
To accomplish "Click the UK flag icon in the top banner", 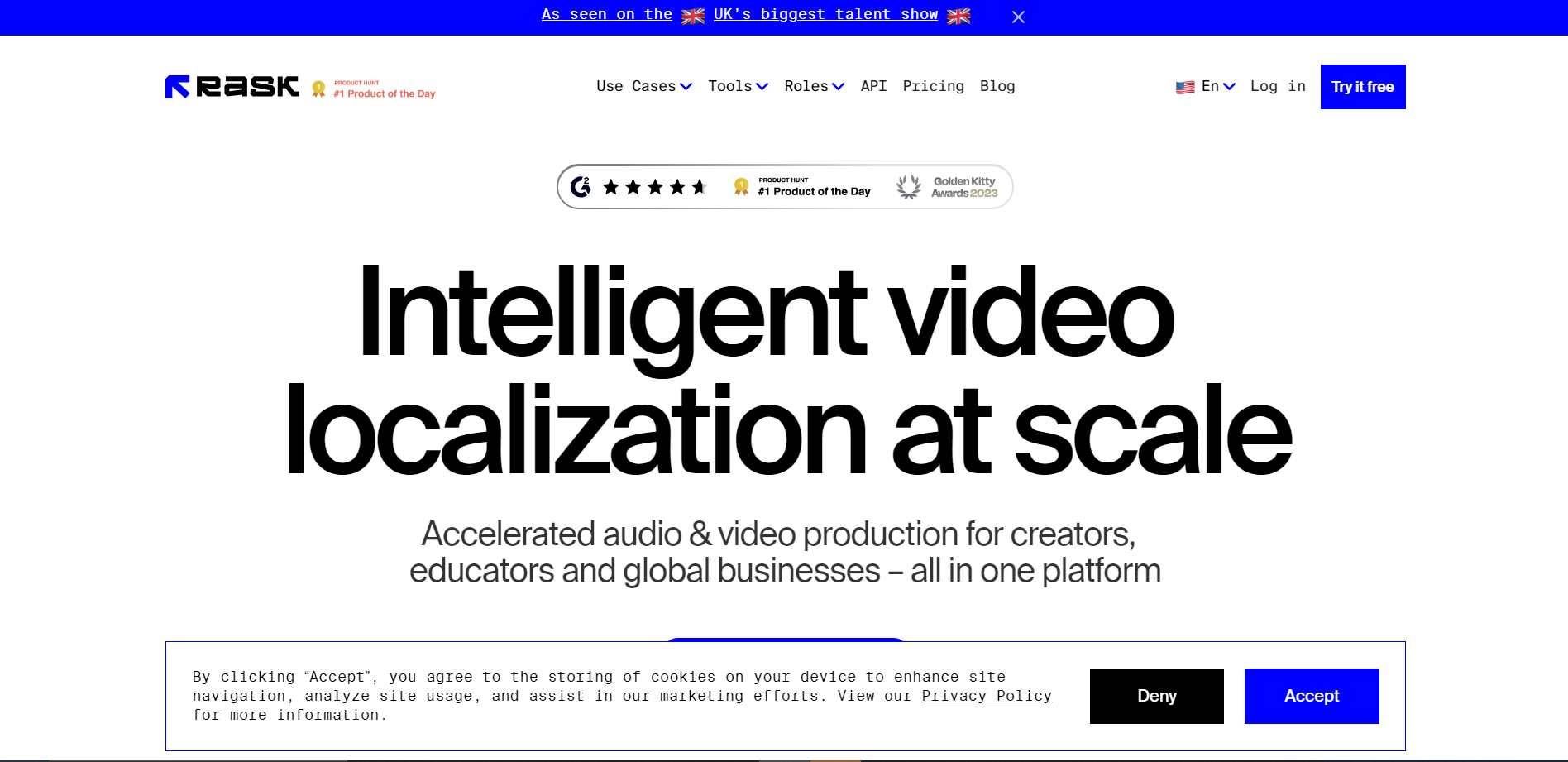I will (x=693, y=15).
